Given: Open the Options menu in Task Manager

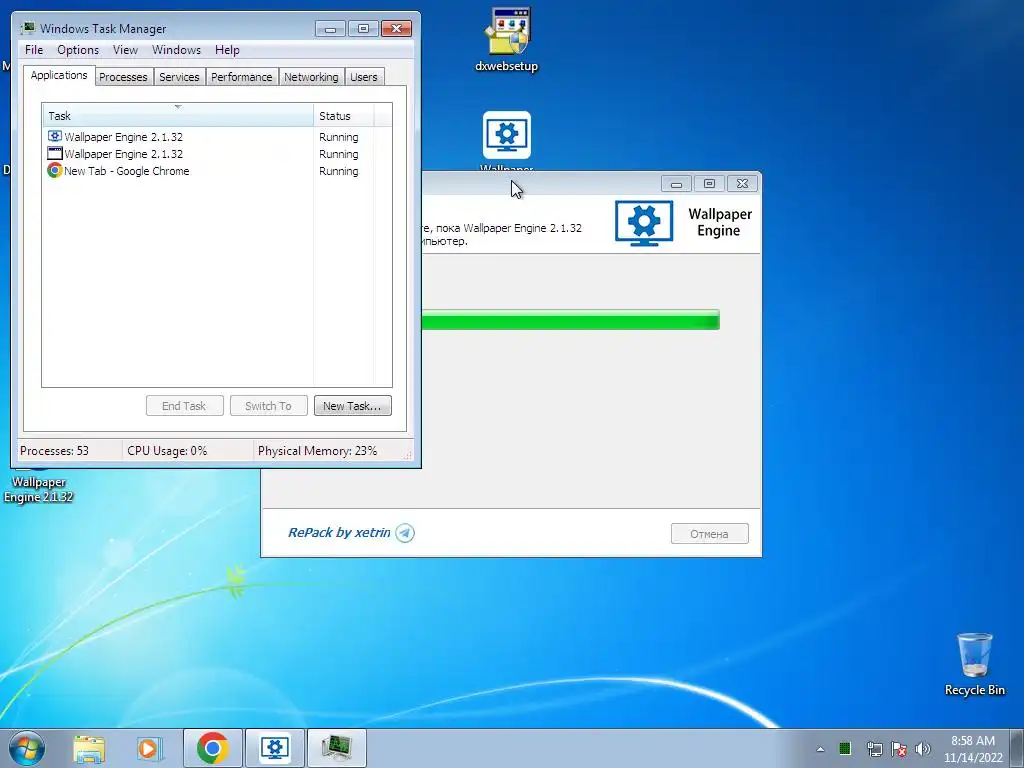Looking at the screenshot, I should 78,50.
